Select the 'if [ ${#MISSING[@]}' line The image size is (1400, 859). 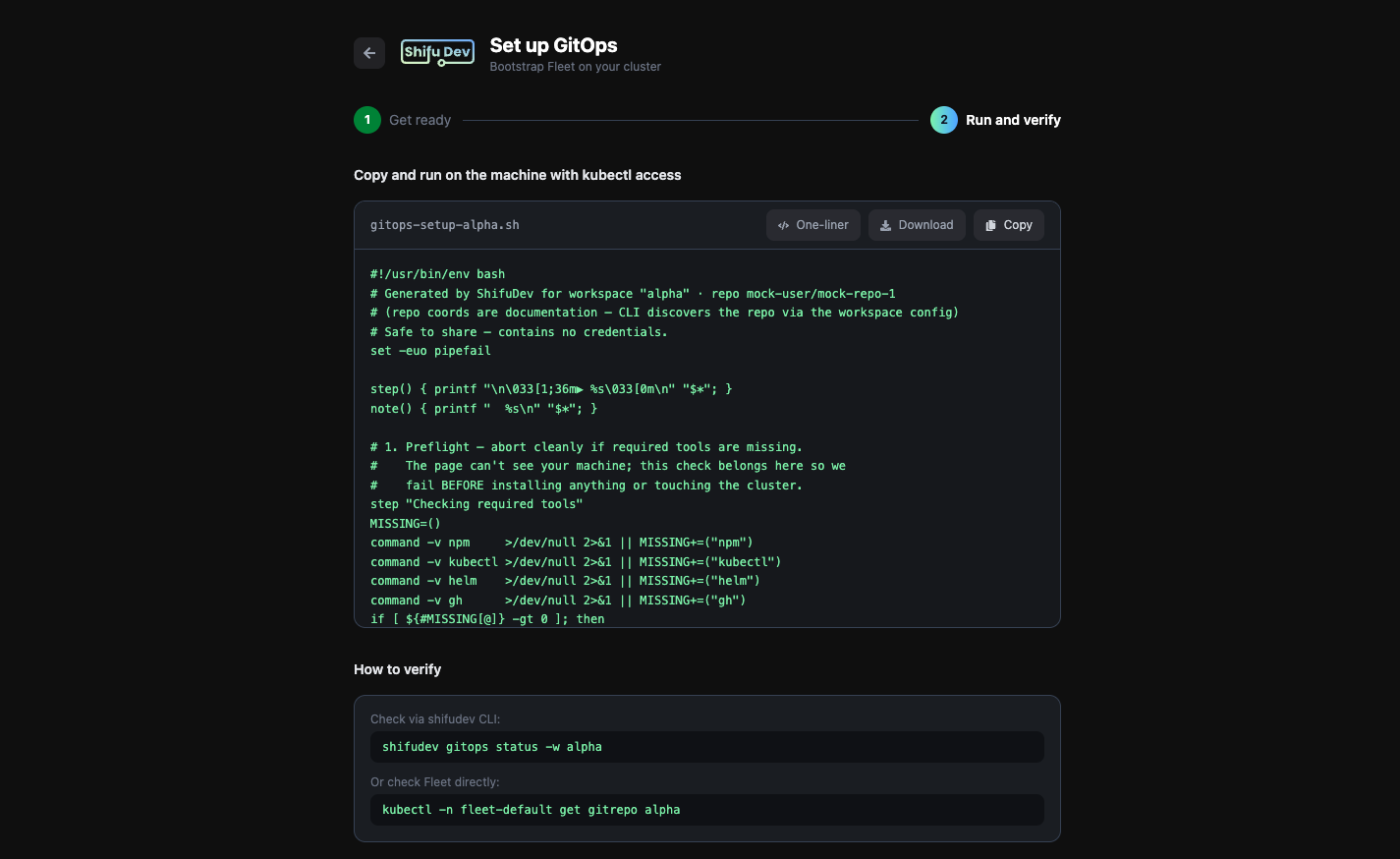click(487, 619)
